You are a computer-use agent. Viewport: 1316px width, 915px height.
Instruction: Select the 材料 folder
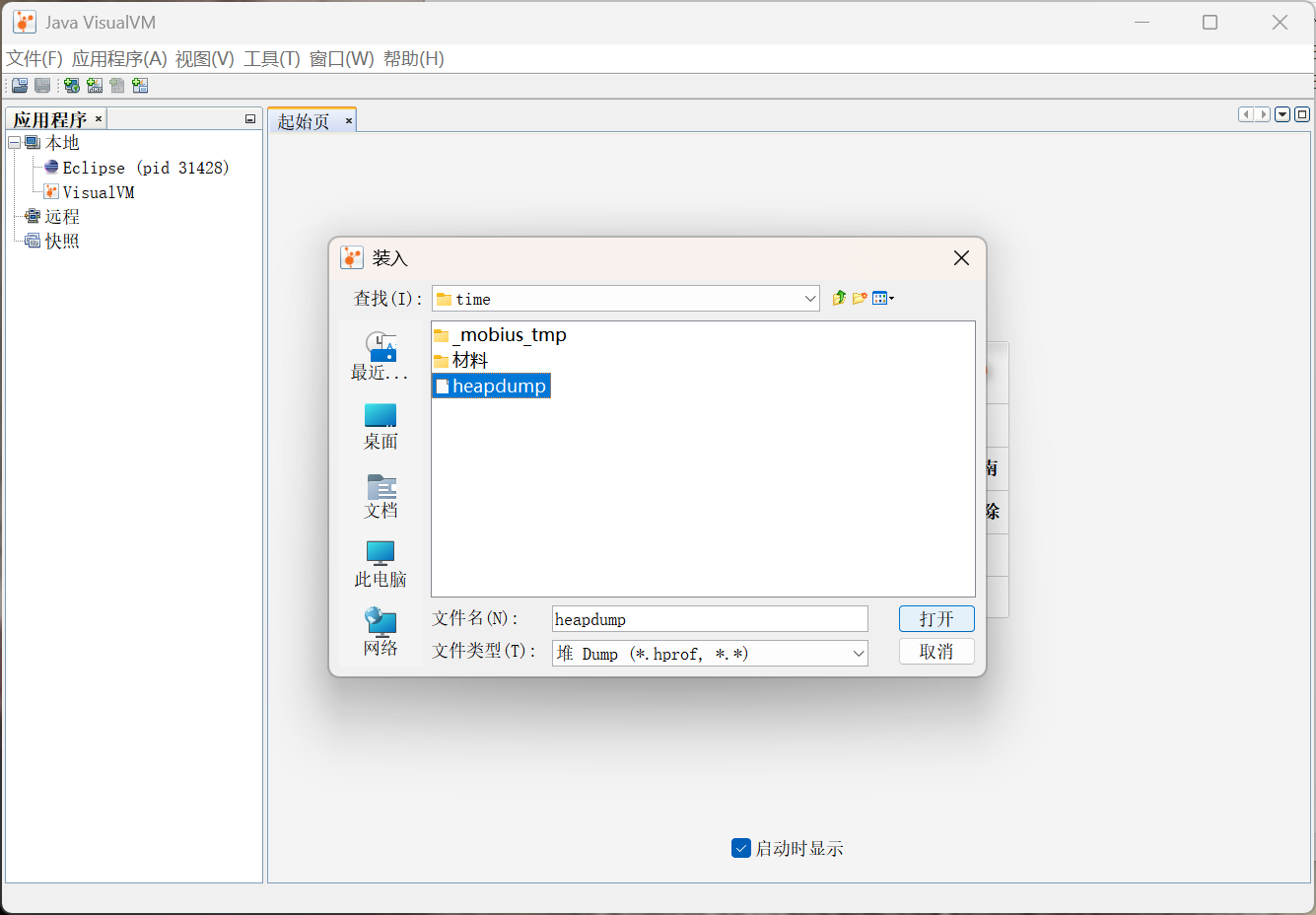point(461,361)
